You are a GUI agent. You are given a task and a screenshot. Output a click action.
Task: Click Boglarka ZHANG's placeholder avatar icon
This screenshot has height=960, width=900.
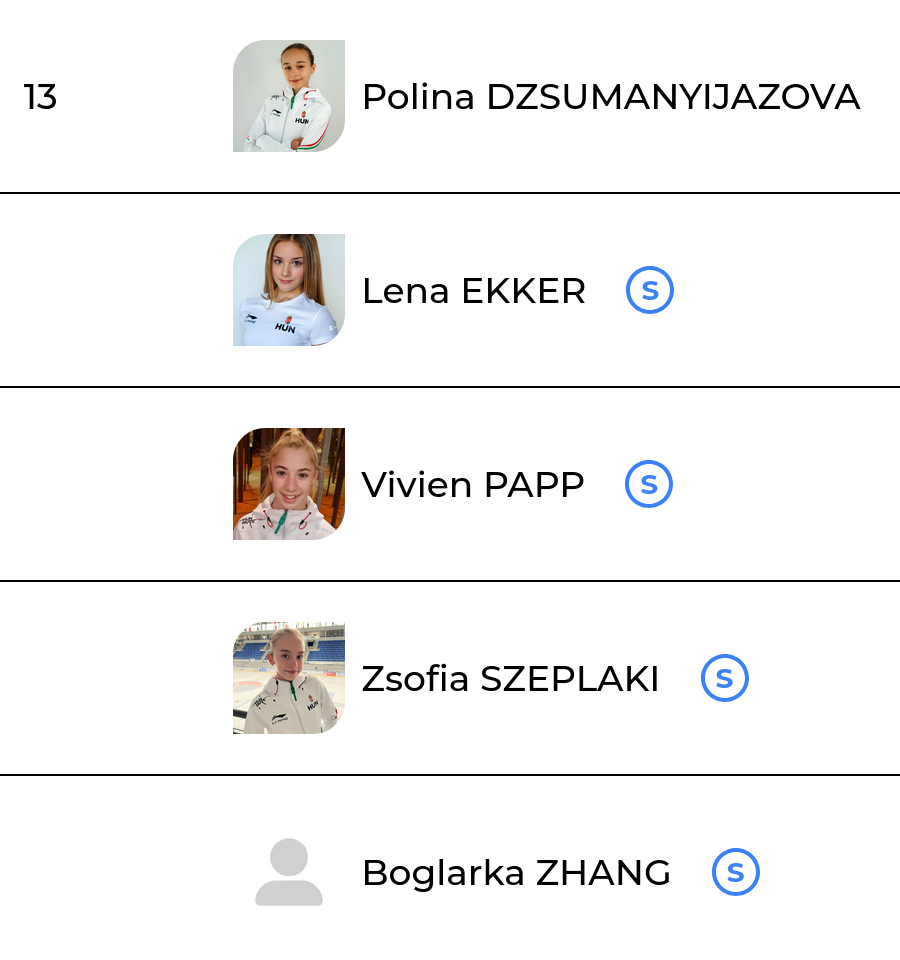pos(289,873)
